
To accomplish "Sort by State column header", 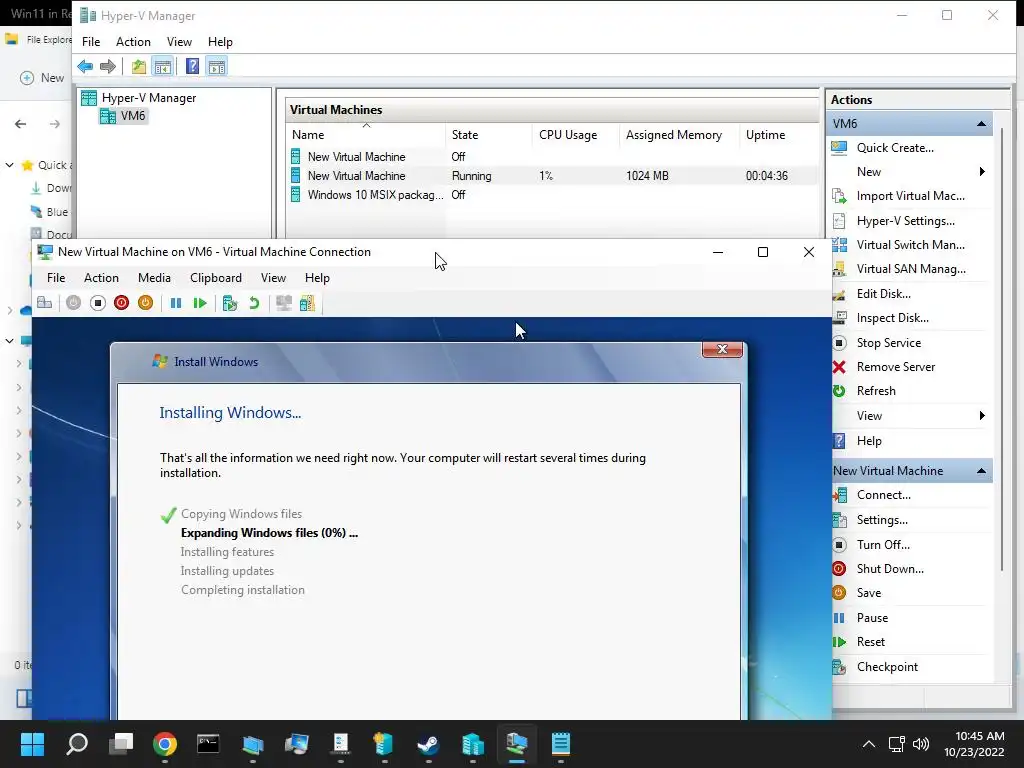I will [x=489, y=135].
